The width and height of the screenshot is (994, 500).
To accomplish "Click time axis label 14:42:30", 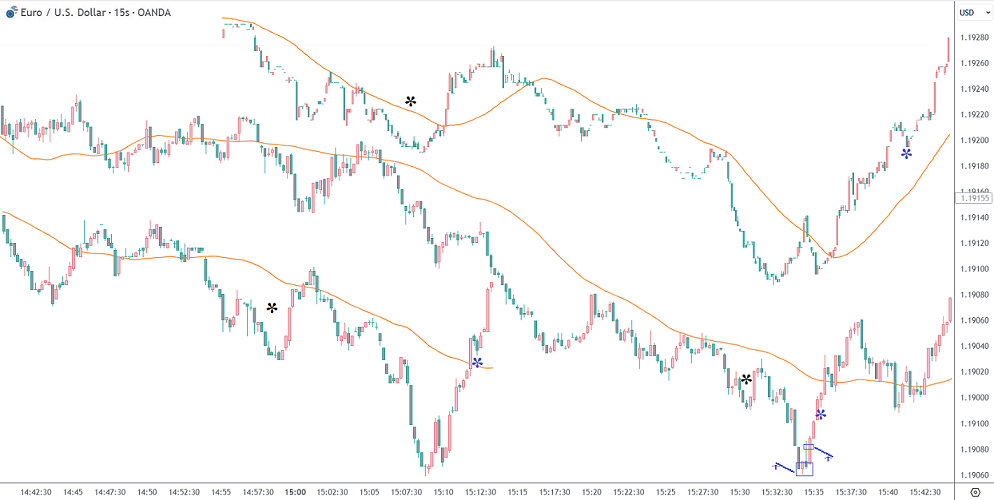I will pyautogui.click(x=36, y=492).
